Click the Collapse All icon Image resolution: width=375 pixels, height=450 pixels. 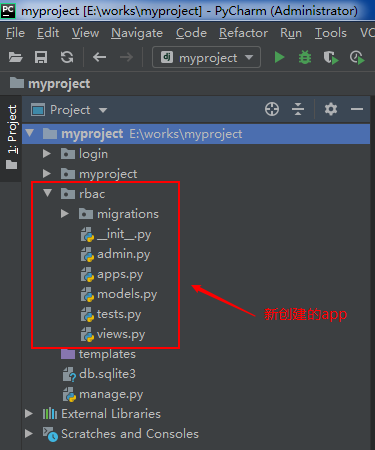point(298,109)
